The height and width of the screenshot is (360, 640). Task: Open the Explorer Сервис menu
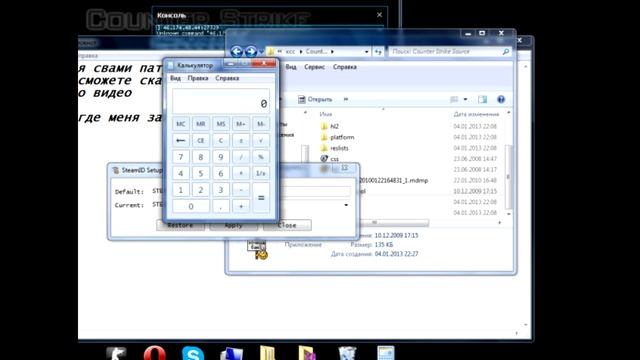314,67
